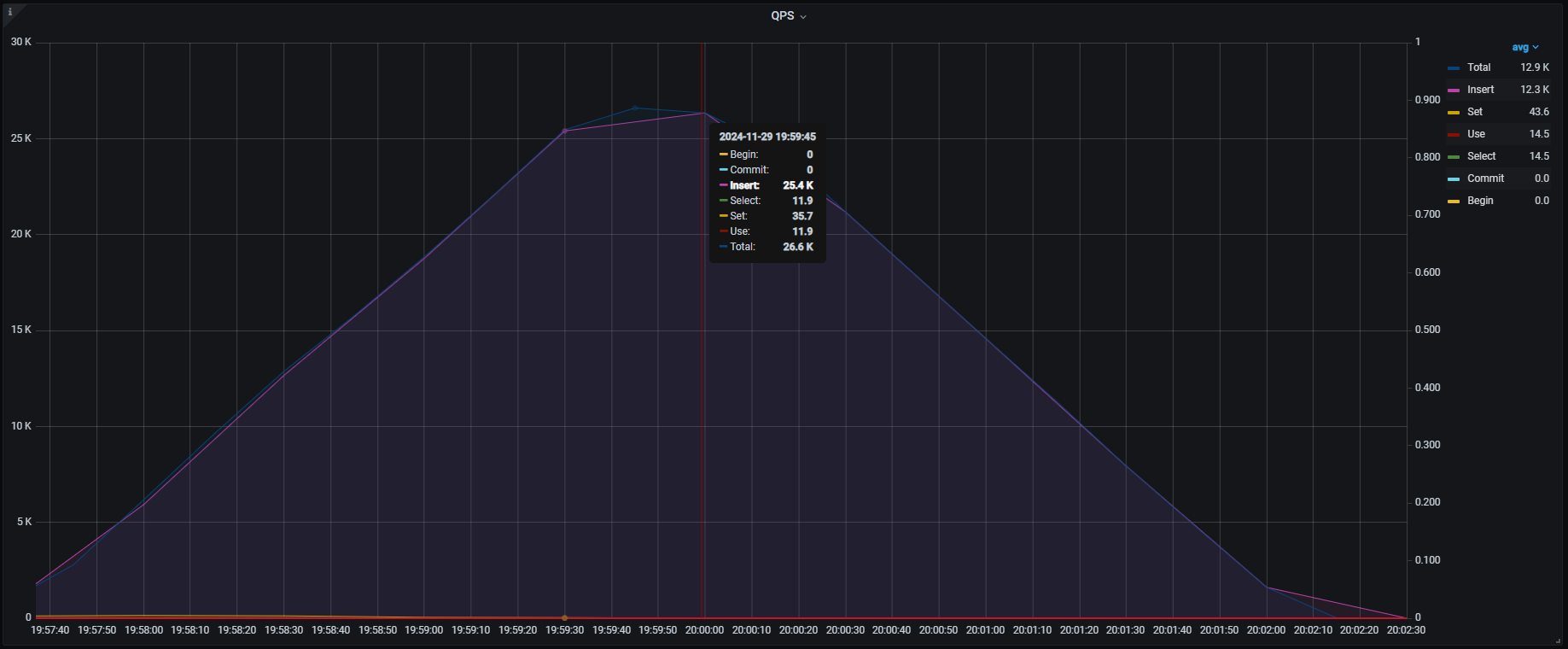
Task: Toggle the Insert series in legend
Action: point(1480,90)
